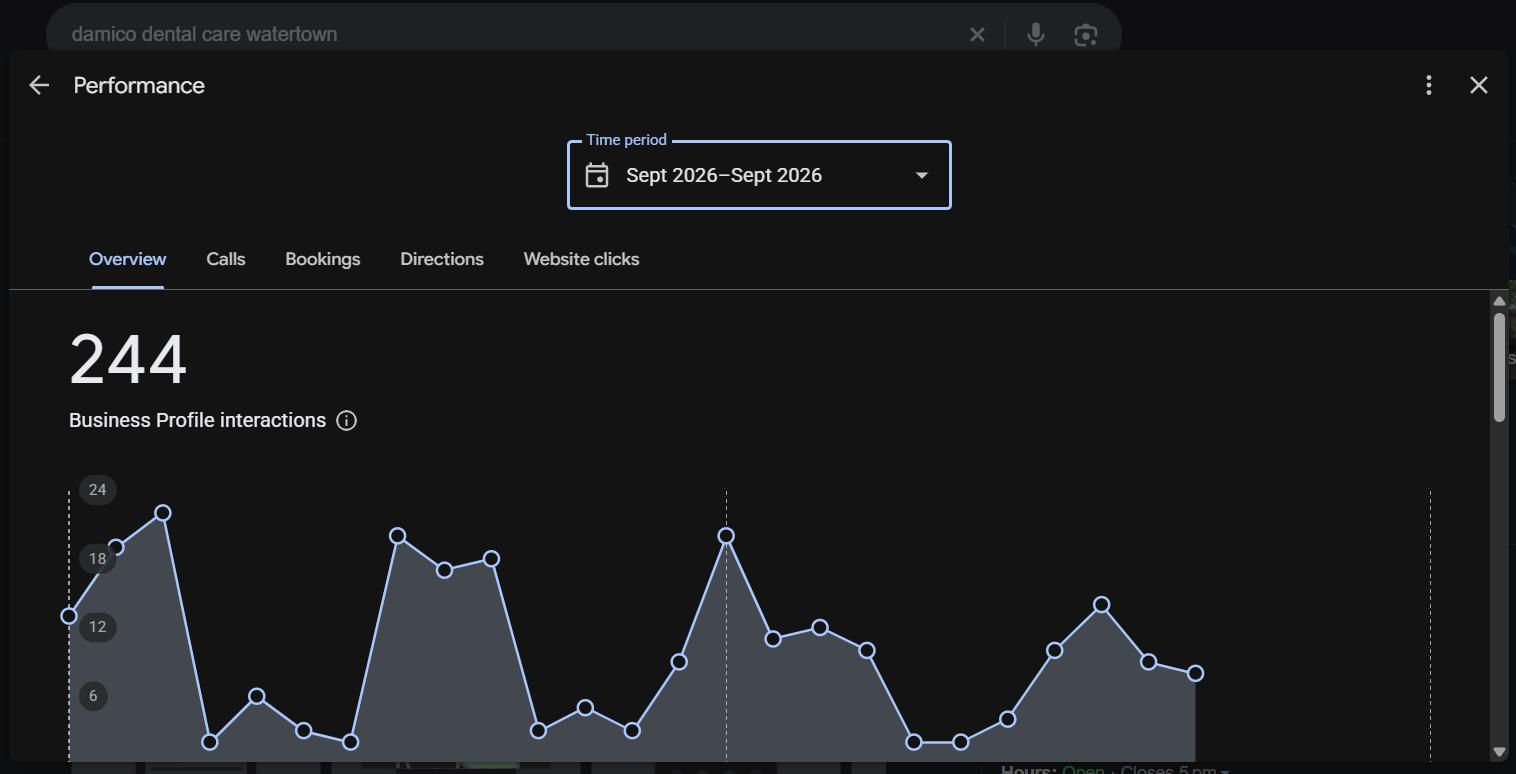1516x774 pixels.
Task: Click the Performance panel title
Action: click(139, 85)
